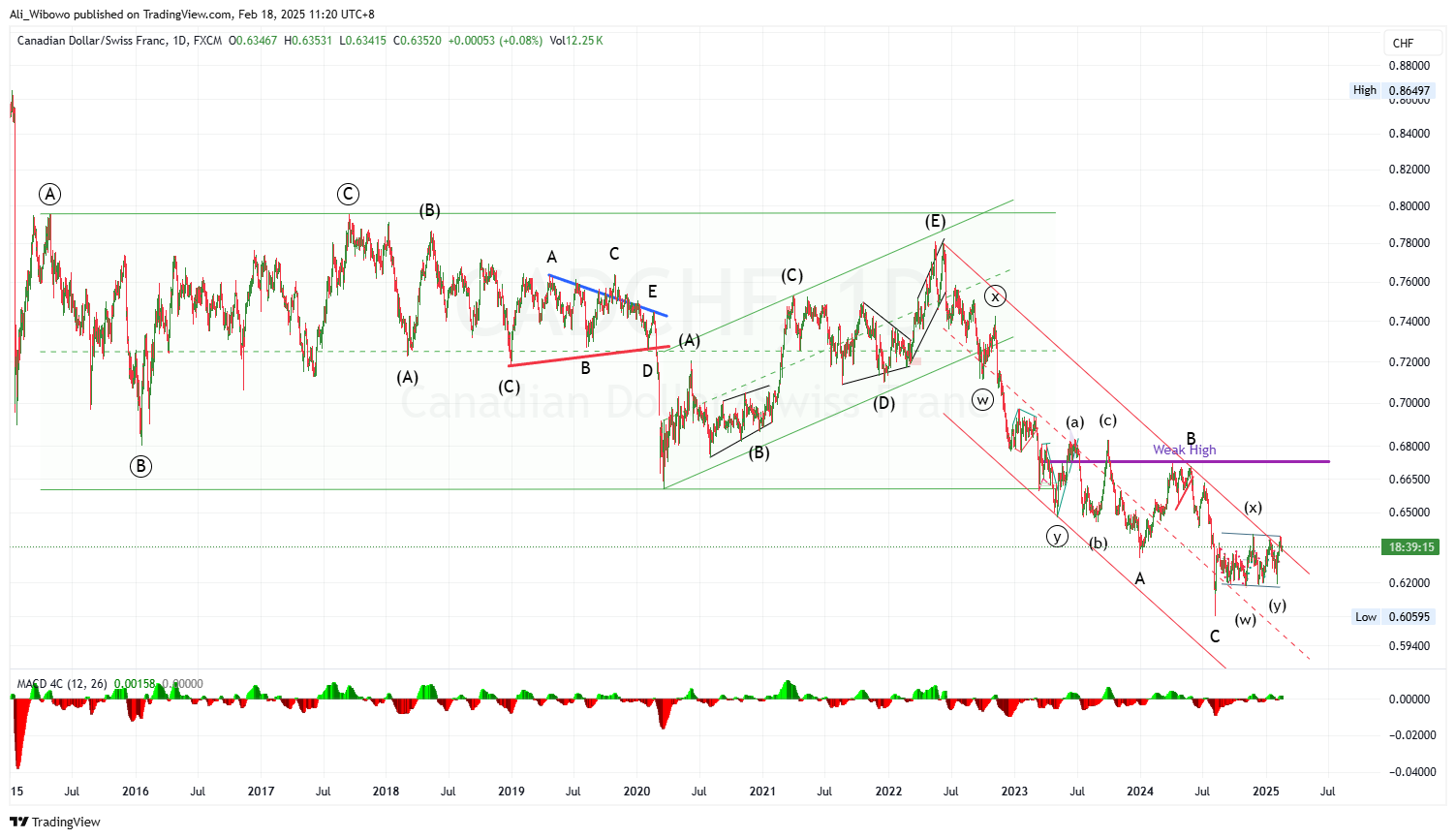The image size is (1456, 839).
Task: Click the 0.59400 price axis value
Action: 1410,646
